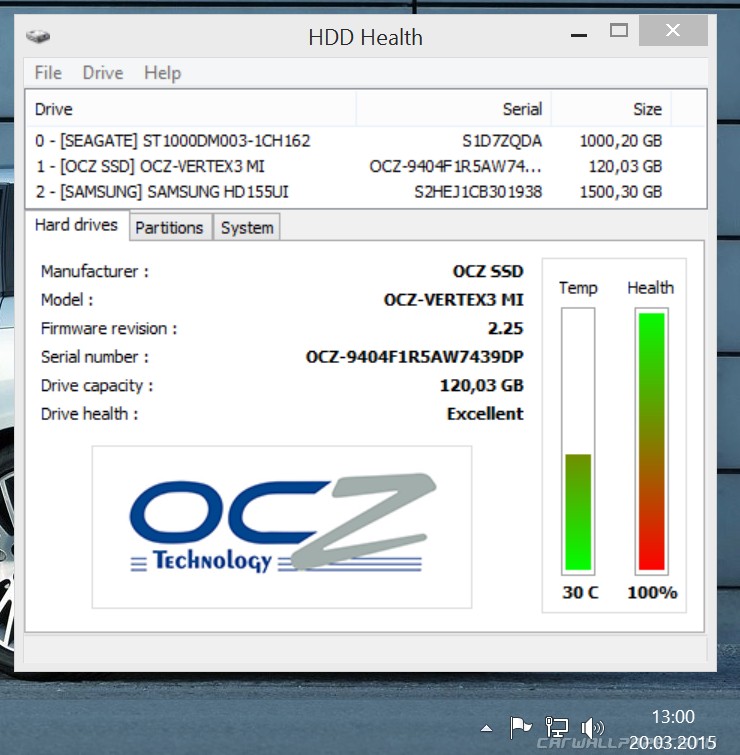Click the 30 C temperature value

[x=580, y=592]
